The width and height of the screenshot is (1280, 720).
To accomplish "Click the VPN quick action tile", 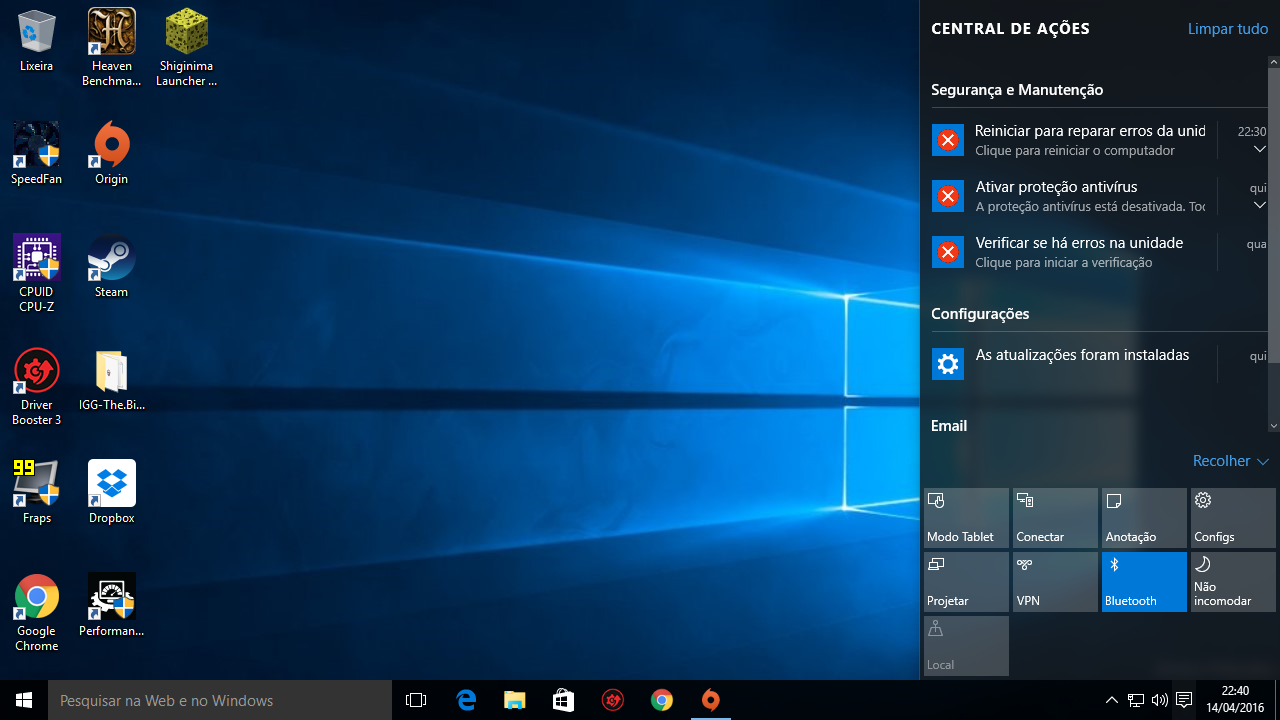I will click(1055, 582).
